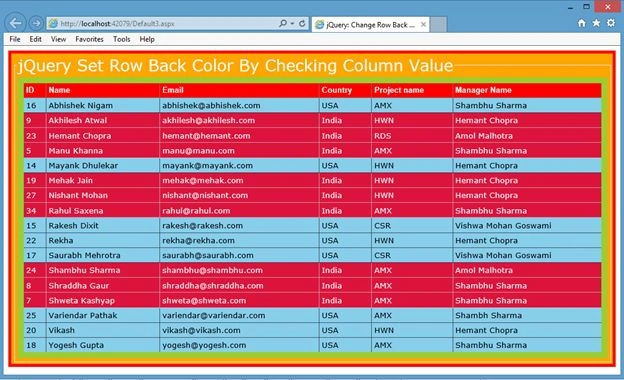Select the Rakesh Dixit cell
The width and height of the screenshot is (624, 380).
[103, 226]
